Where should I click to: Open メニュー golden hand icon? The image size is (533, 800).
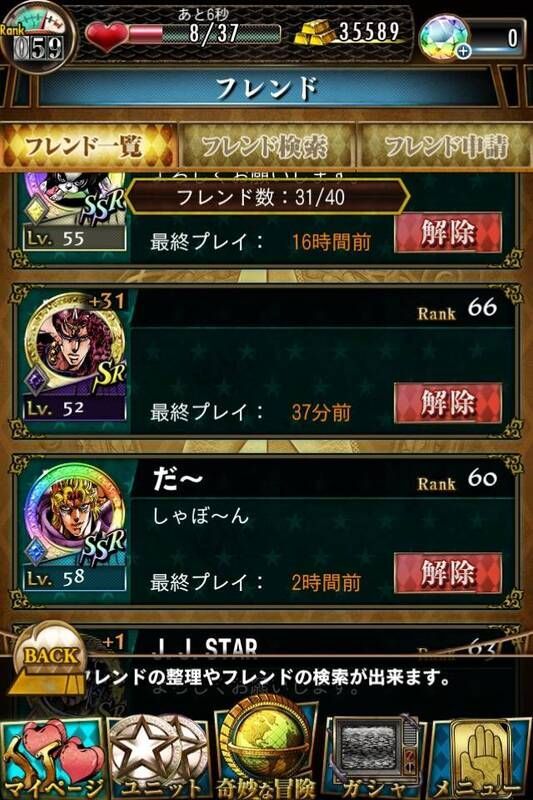point(480,757)
